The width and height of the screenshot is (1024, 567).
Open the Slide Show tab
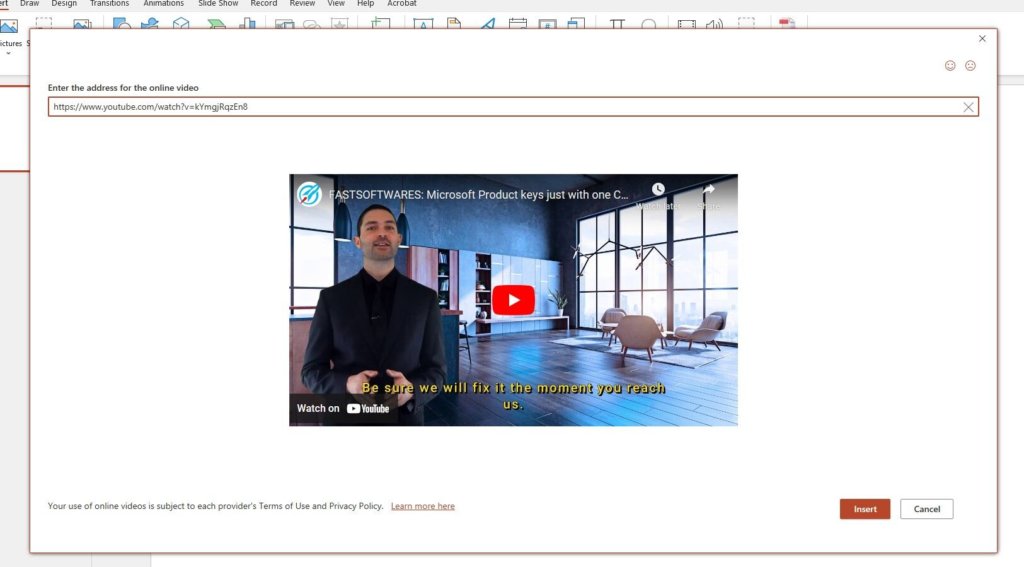tap(218, 3)
